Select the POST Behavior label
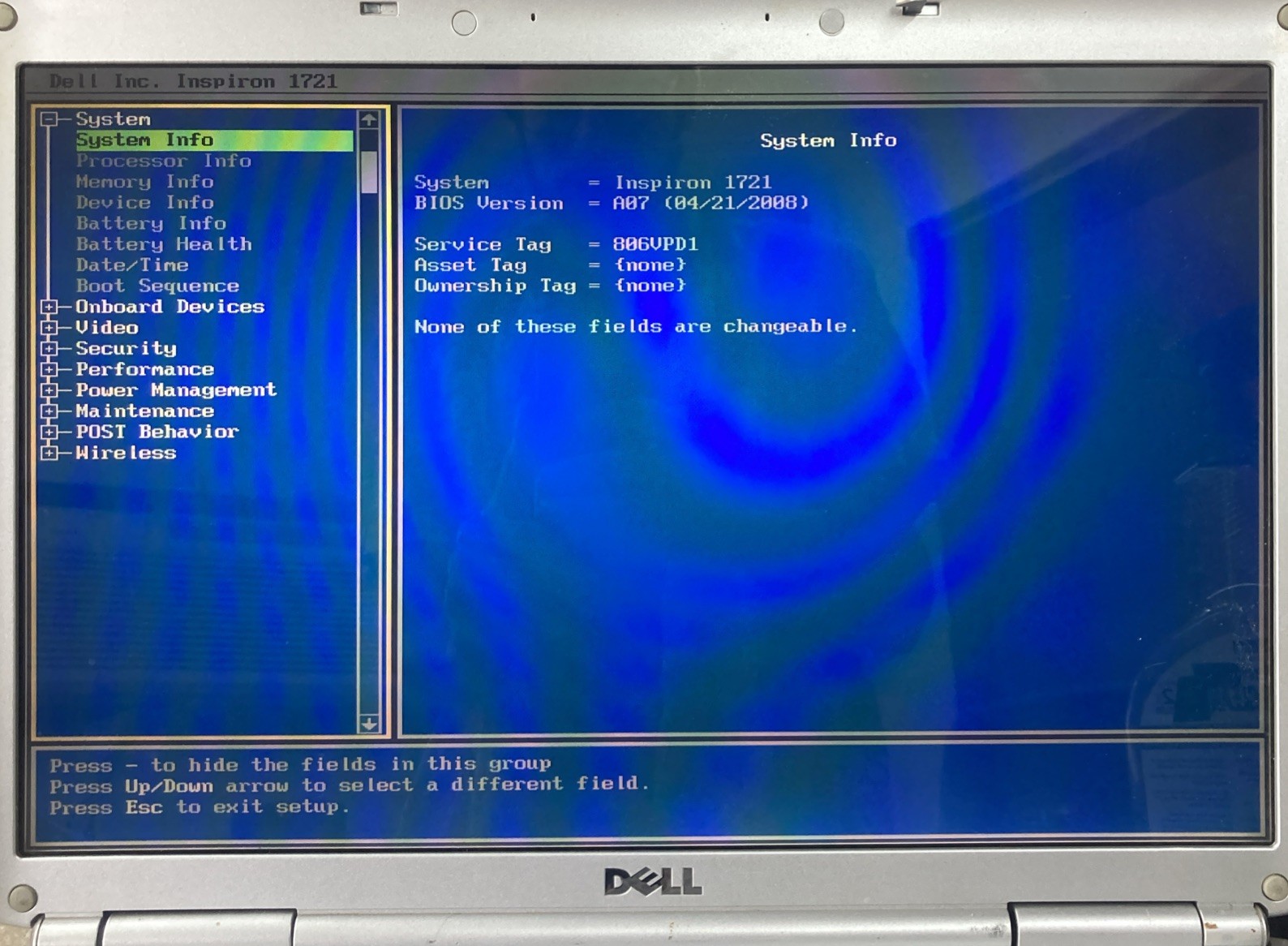This screenshot has height=946, width=1288. click(157, 432)
